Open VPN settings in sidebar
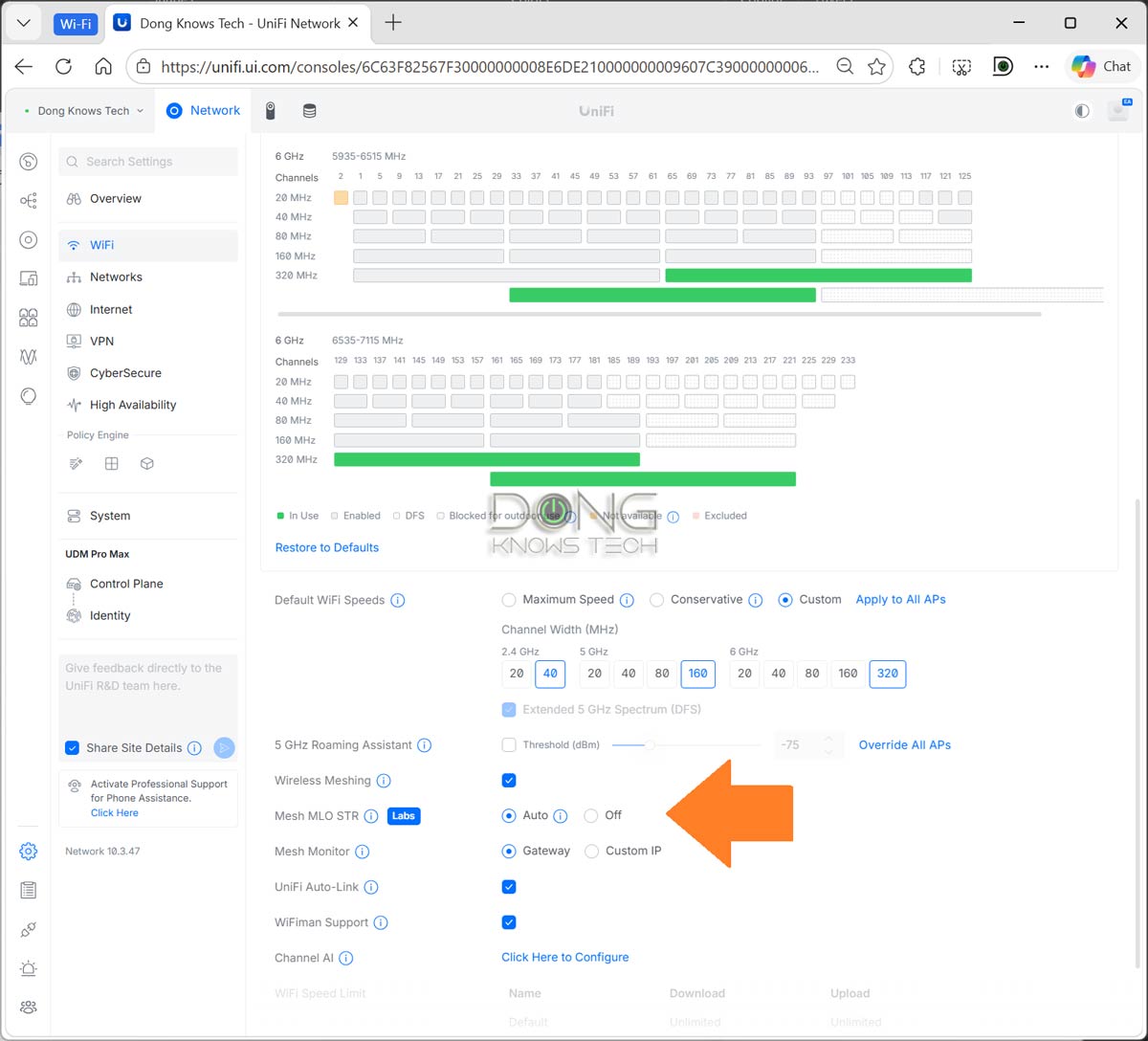The width and height of the screenshot is (1148, 1041). [148, 342]
